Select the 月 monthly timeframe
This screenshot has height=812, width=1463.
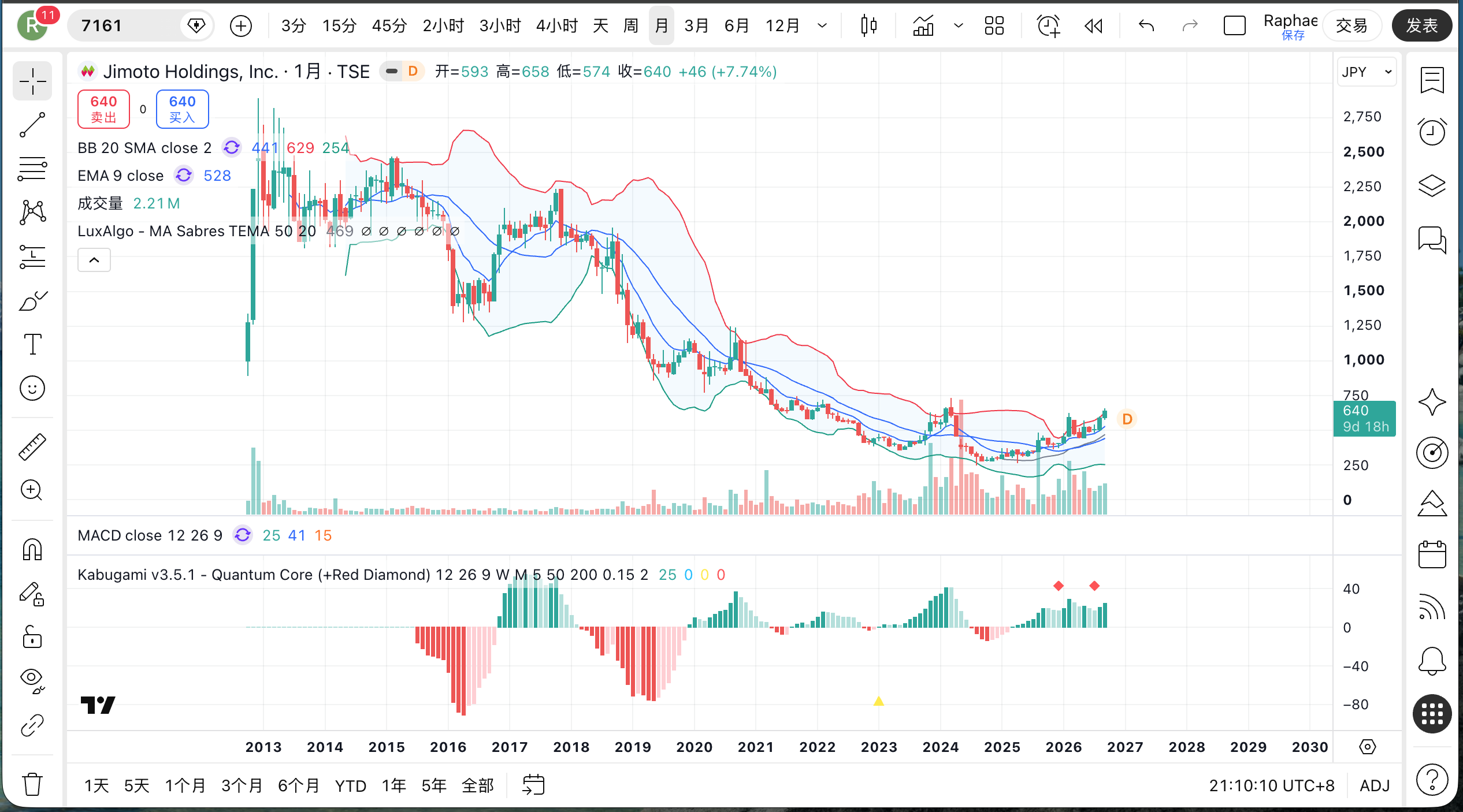tap(662, 26)
